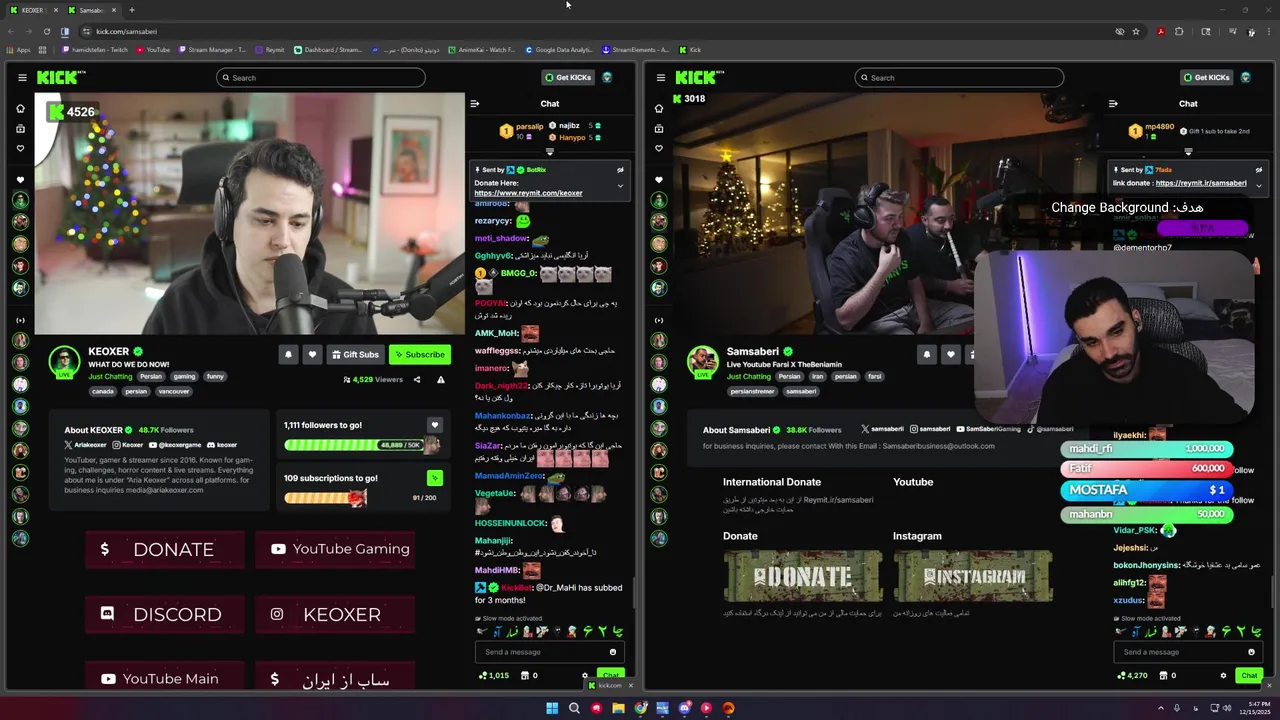This screenshot has width=1280, height=720.
Task: Click user avatar in right Kick header
Action: pos(1245,77)
